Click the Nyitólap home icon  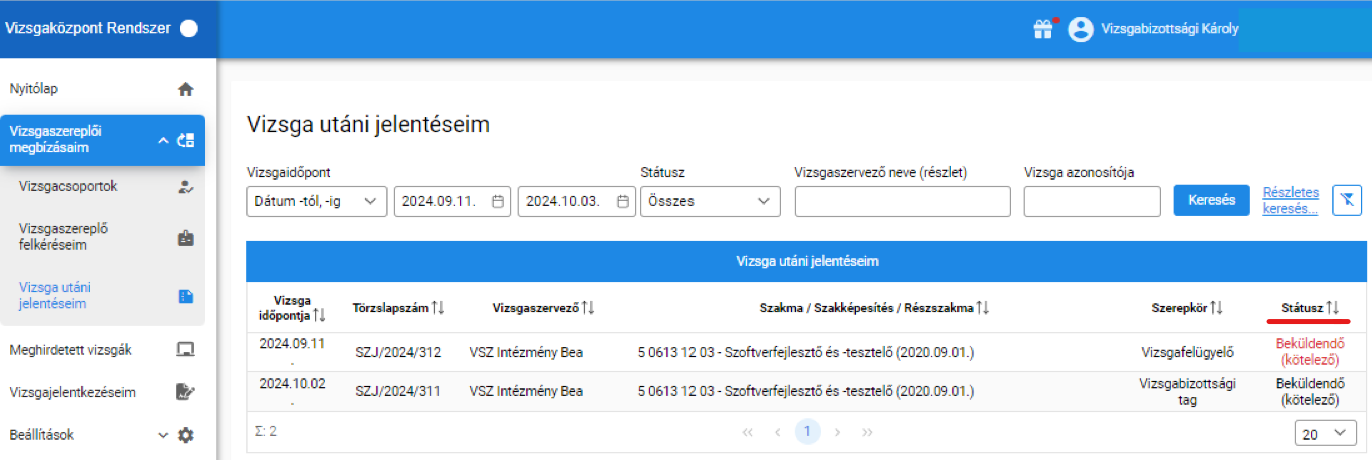[185, 89]
